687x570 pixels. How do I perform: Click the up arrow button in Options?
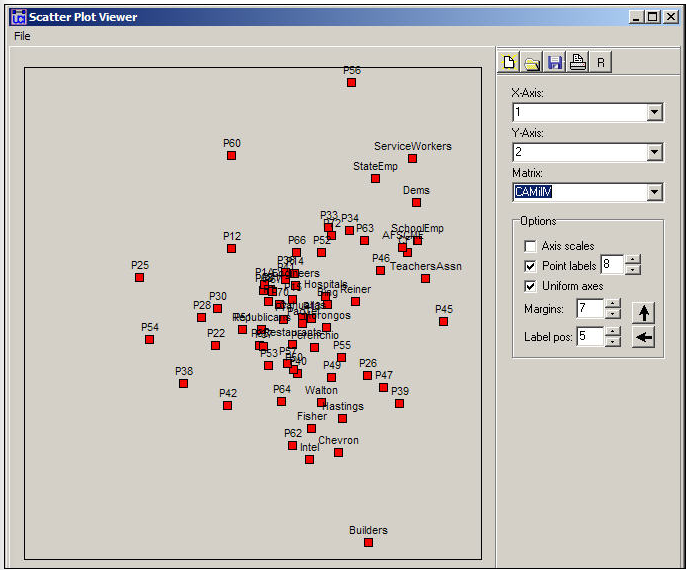click(x=644, y=311)
